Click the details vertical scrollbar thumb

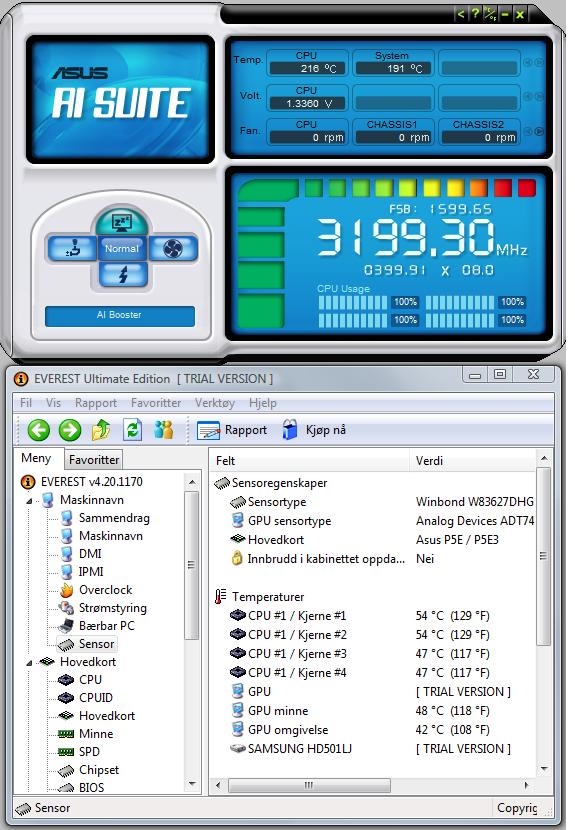543,556
